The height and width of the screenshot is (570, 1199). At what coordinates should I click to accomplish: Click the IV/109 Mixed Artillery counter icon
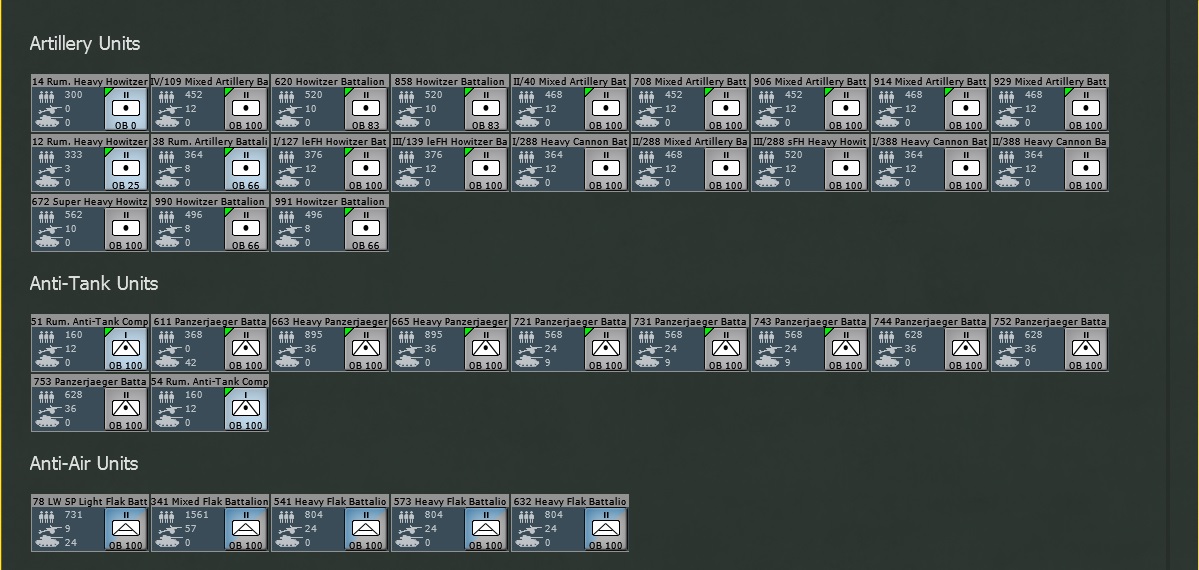point(246,109)
